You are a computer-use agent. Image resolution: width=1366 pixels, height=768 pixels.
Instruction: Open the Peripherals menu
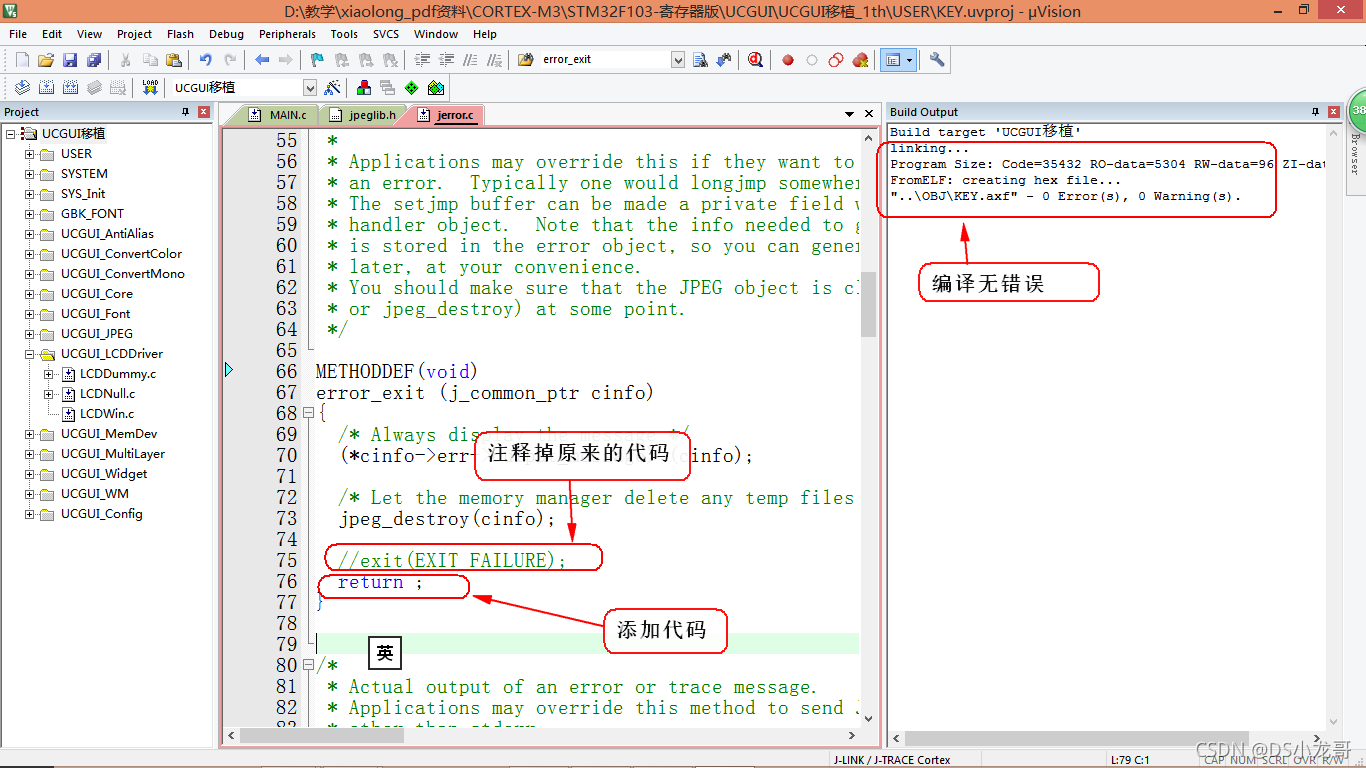(287, 33)
